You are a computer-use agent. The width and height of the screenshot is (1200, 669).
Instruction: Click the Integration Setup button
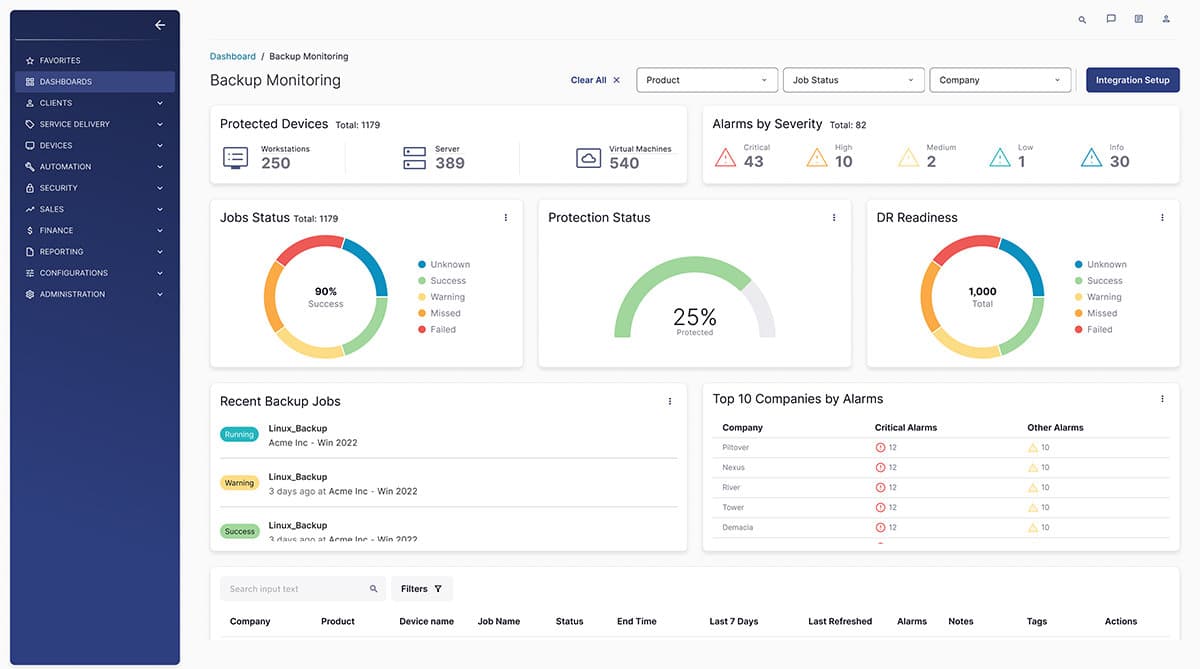coord(1133,80)
